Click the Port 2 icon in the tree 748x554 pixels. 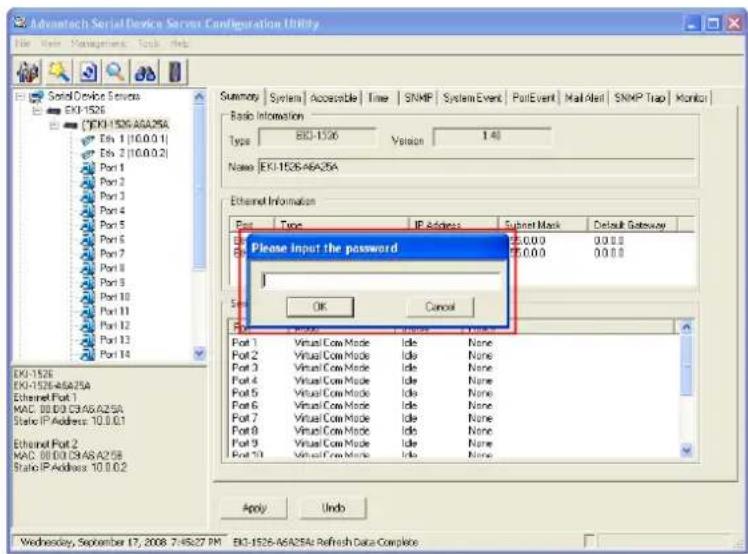click(88, 182)
